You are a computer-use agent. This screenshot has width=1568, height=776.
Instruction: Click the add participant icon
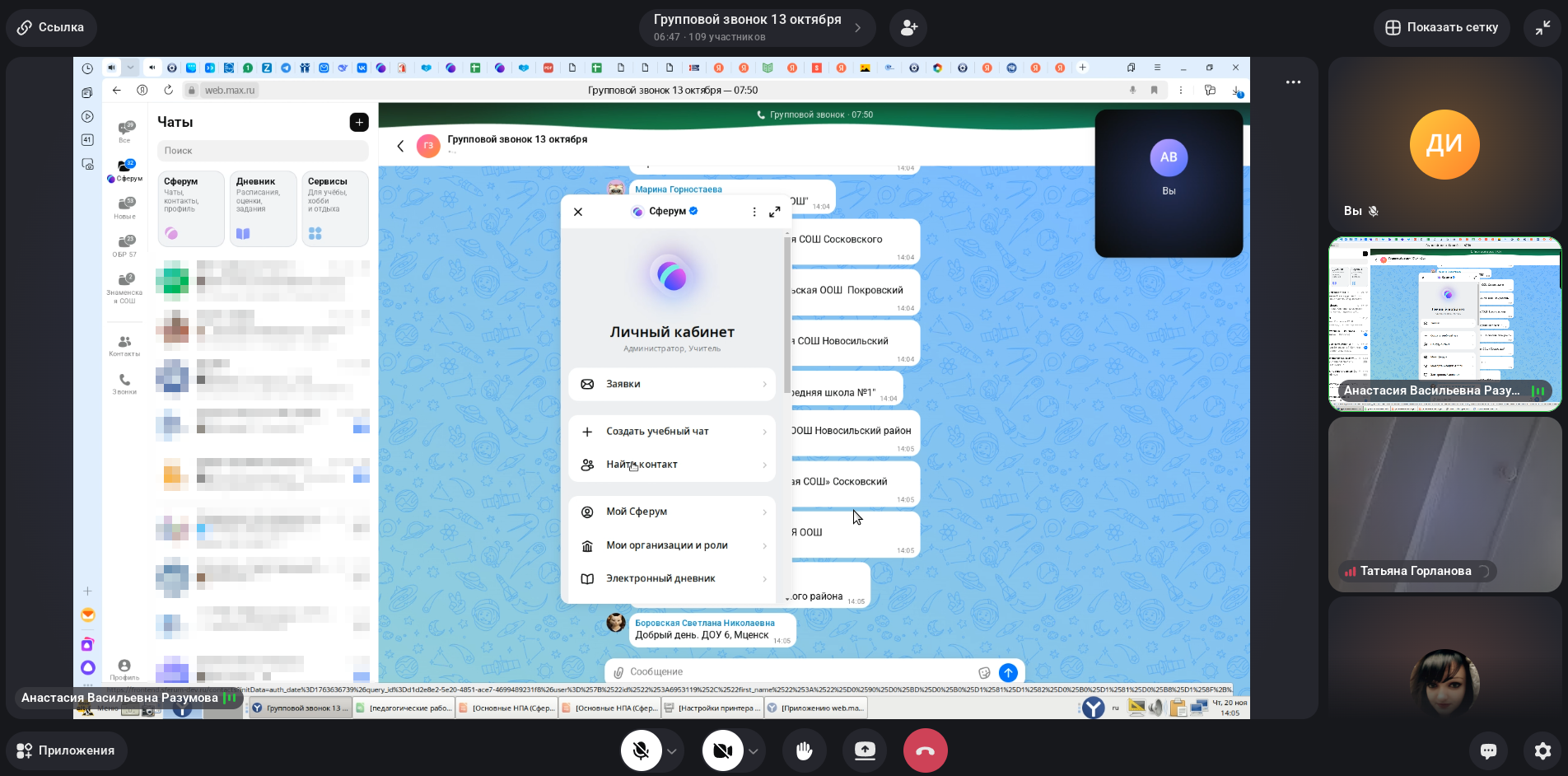[x=908, y=27]
